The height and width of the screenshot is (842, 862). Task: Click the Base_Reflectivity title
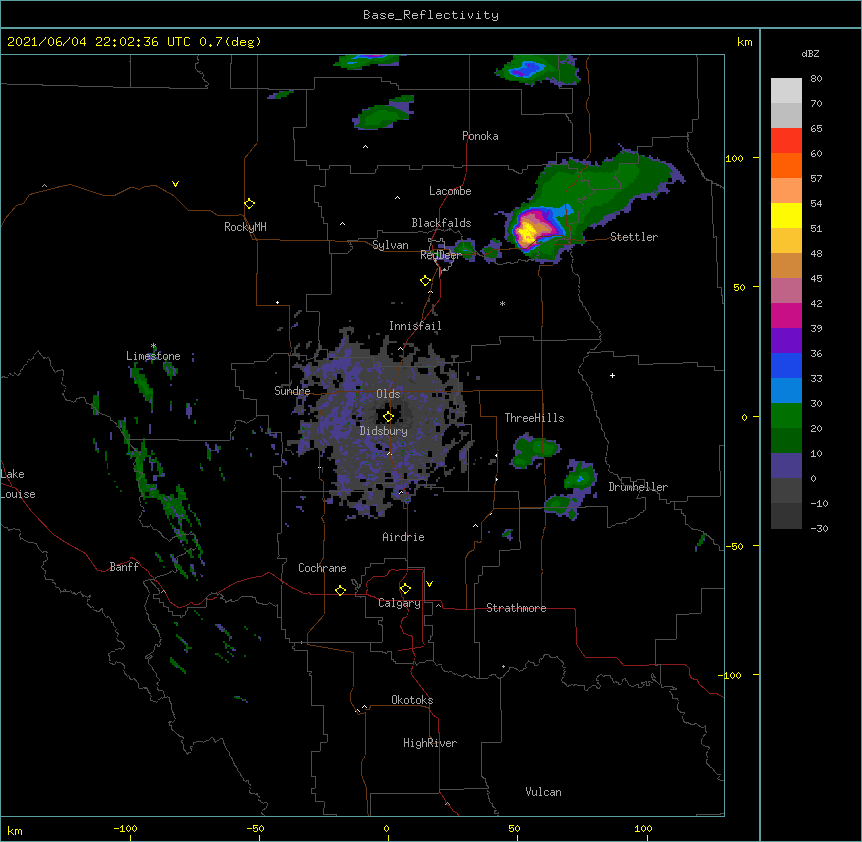431,15
